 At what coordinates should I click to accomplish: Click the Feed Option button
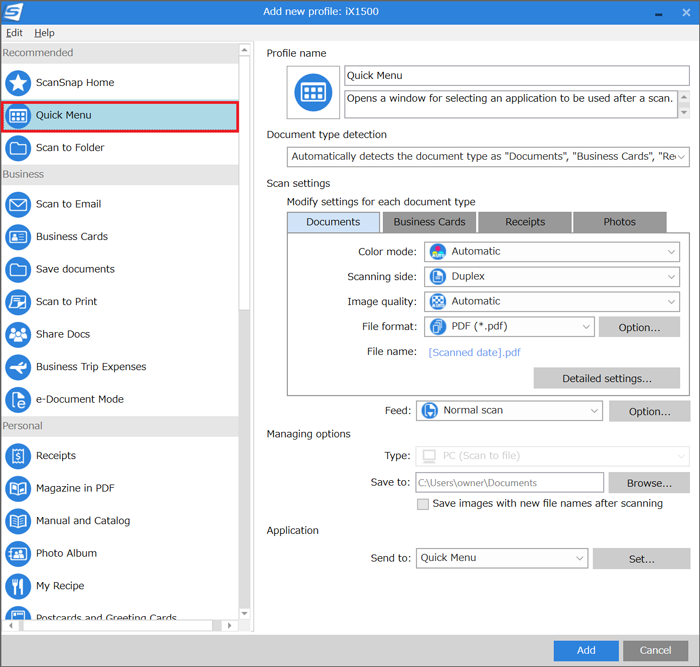tap(650, 411)
